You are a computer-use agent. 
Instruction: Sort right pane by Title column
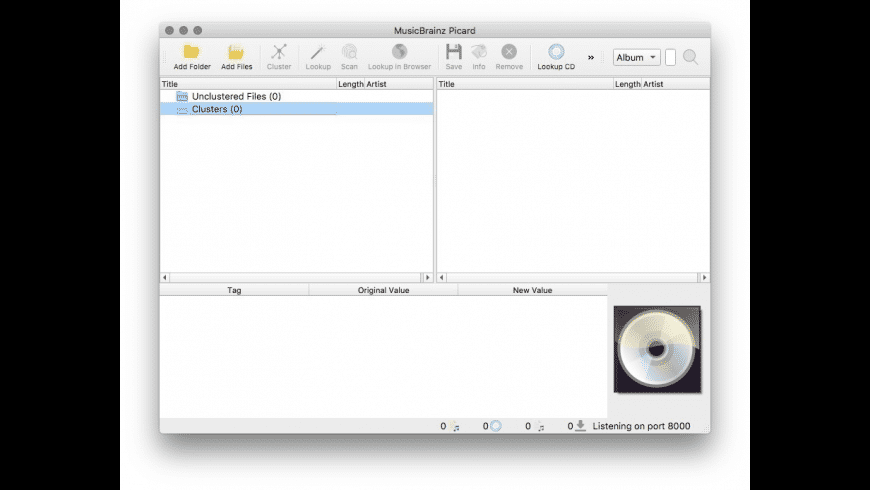click(525, 84)
